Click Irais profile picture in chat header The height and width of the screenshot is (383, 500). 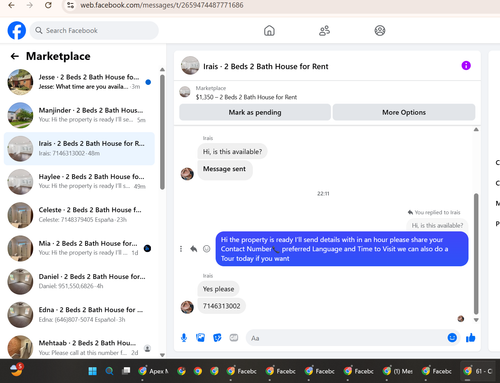(190, 66)
